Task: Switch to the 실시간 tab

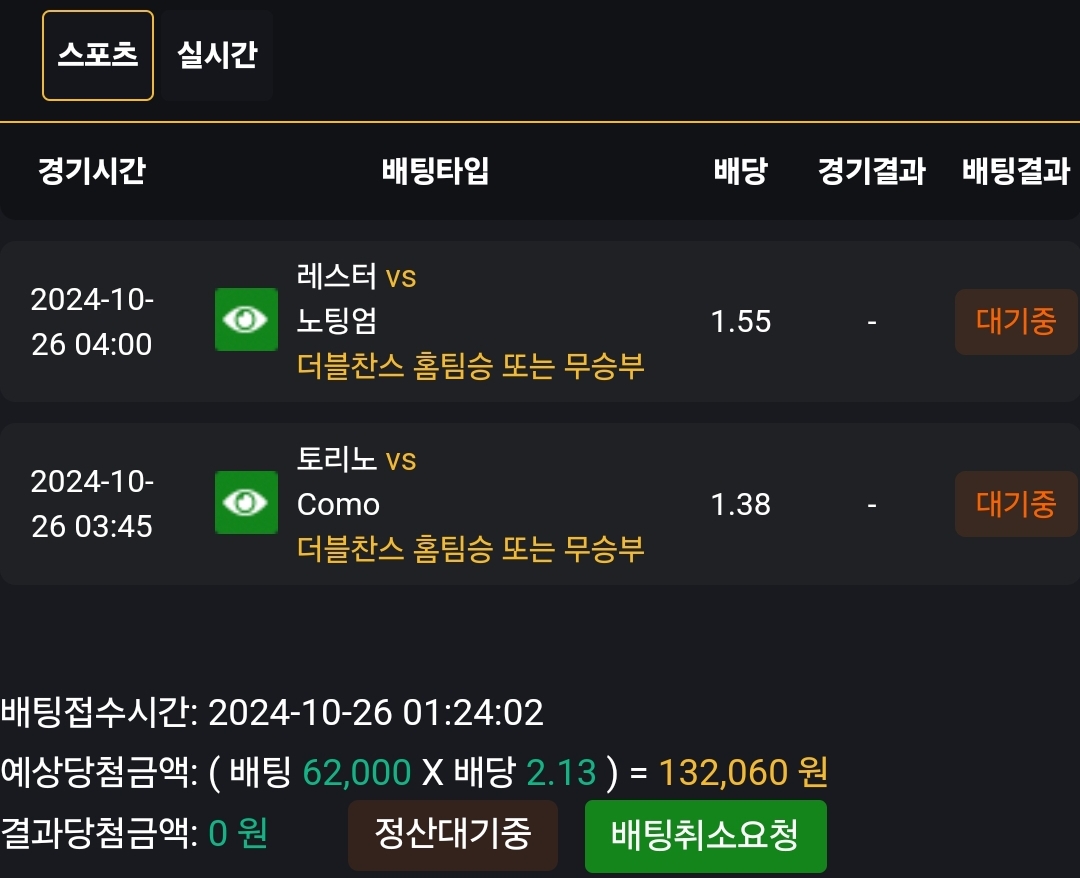Action: (x=218, y=55)
